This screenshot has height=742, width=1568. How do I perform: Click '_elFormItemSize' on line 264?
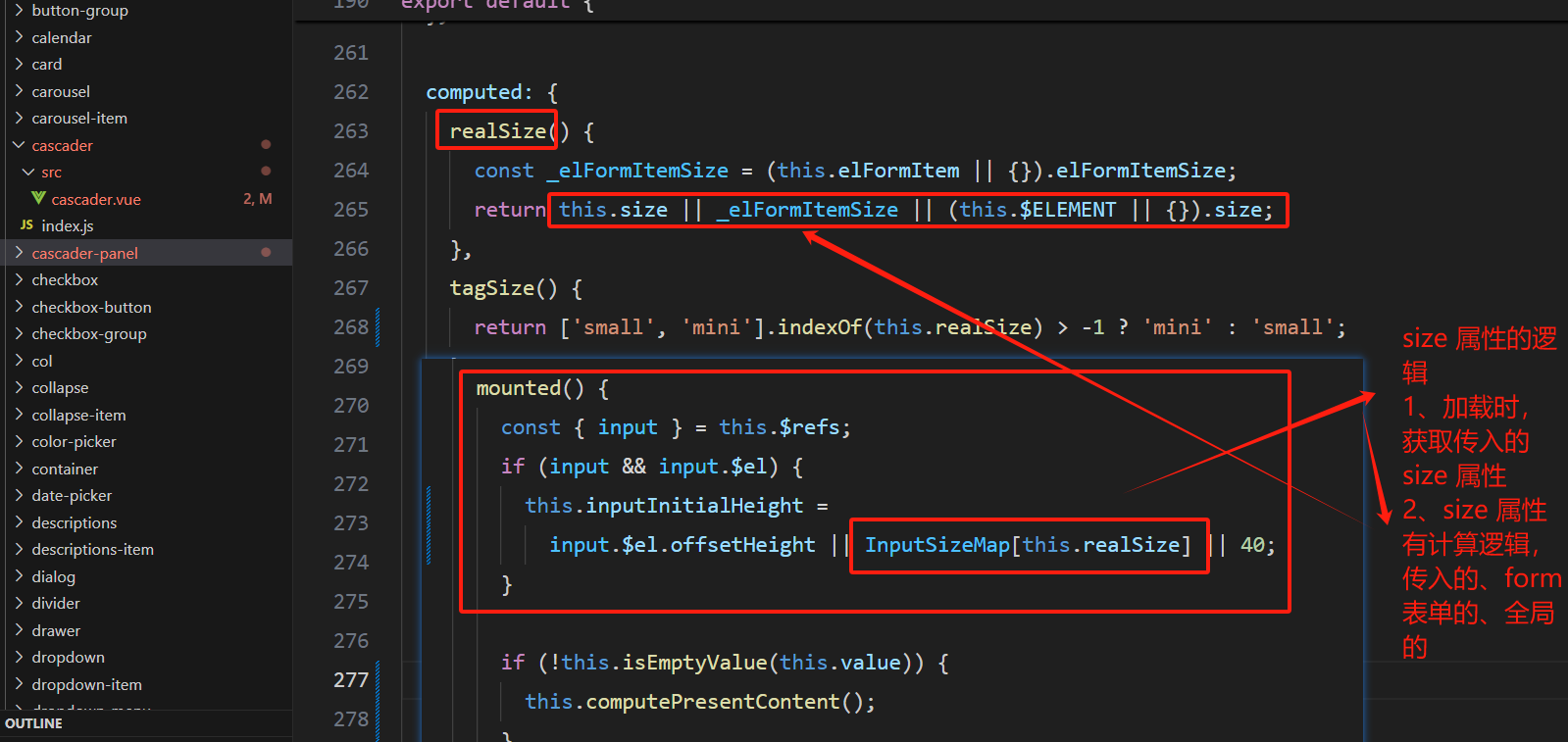click(x=637, y=171)
